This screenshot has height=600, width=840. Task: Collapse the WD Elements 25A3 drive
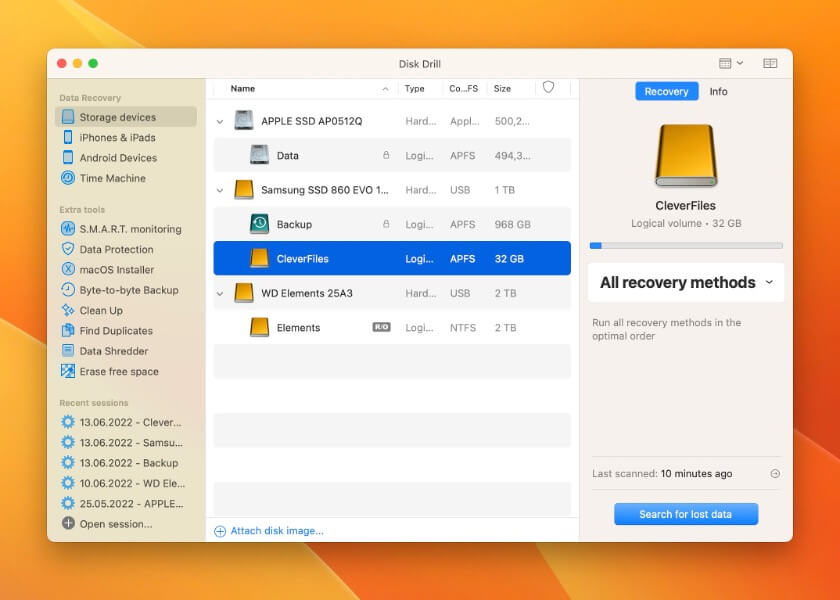click(220, 294)
